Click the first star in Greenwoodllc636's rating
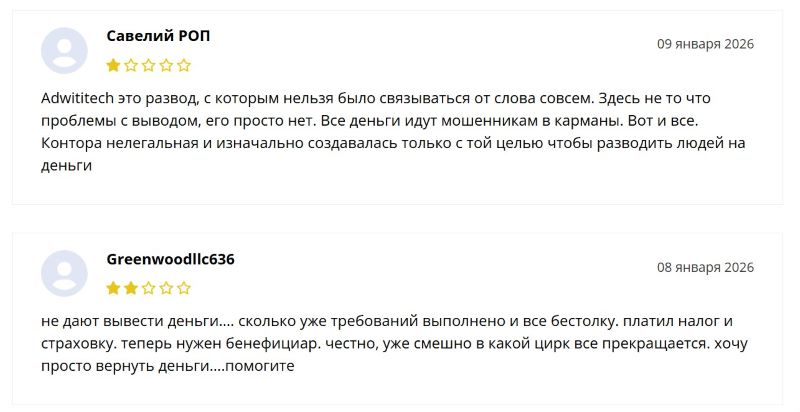This screenshot has width=800, height=412. [x=113, y=289]
